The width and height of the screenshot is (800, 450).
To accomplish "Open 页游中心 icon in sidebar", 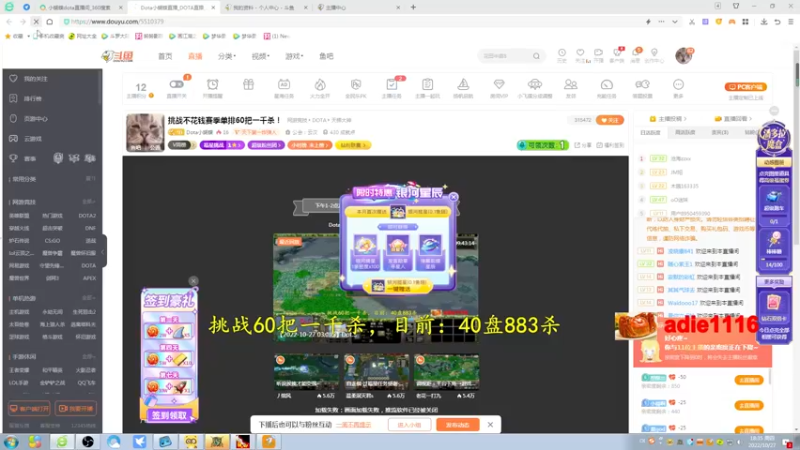I will (x=13, y=118).
